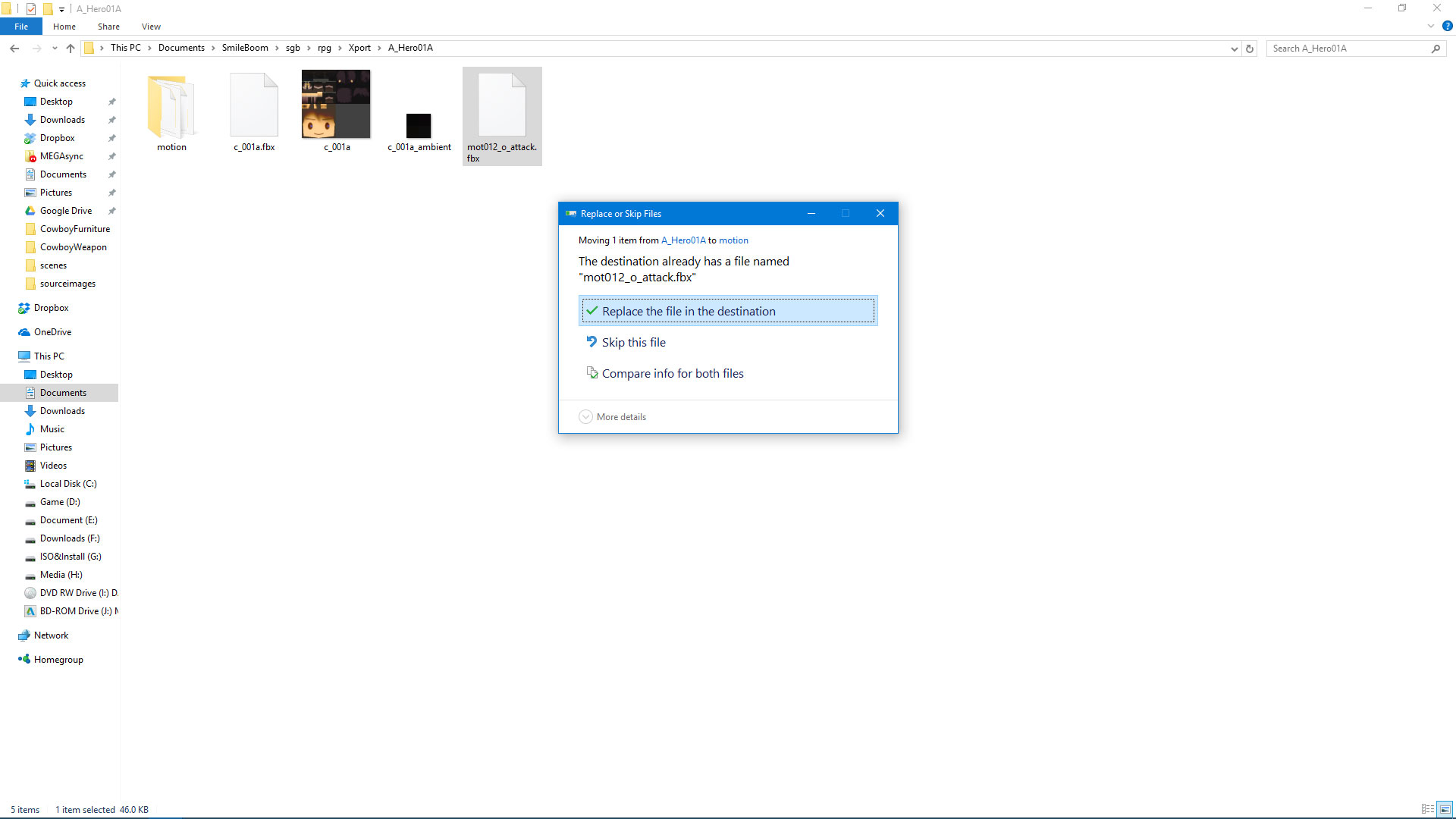The height and width of the screenshot is (819, 1456).
Task: Expand the ribbon with chevron
Action: pyautogui.click(x=1430, y=26)
